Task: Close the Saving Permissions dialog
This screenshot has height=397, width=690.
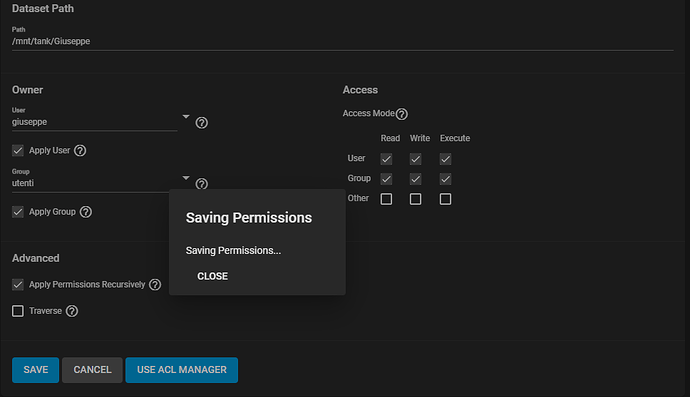Action: (213, 276)
